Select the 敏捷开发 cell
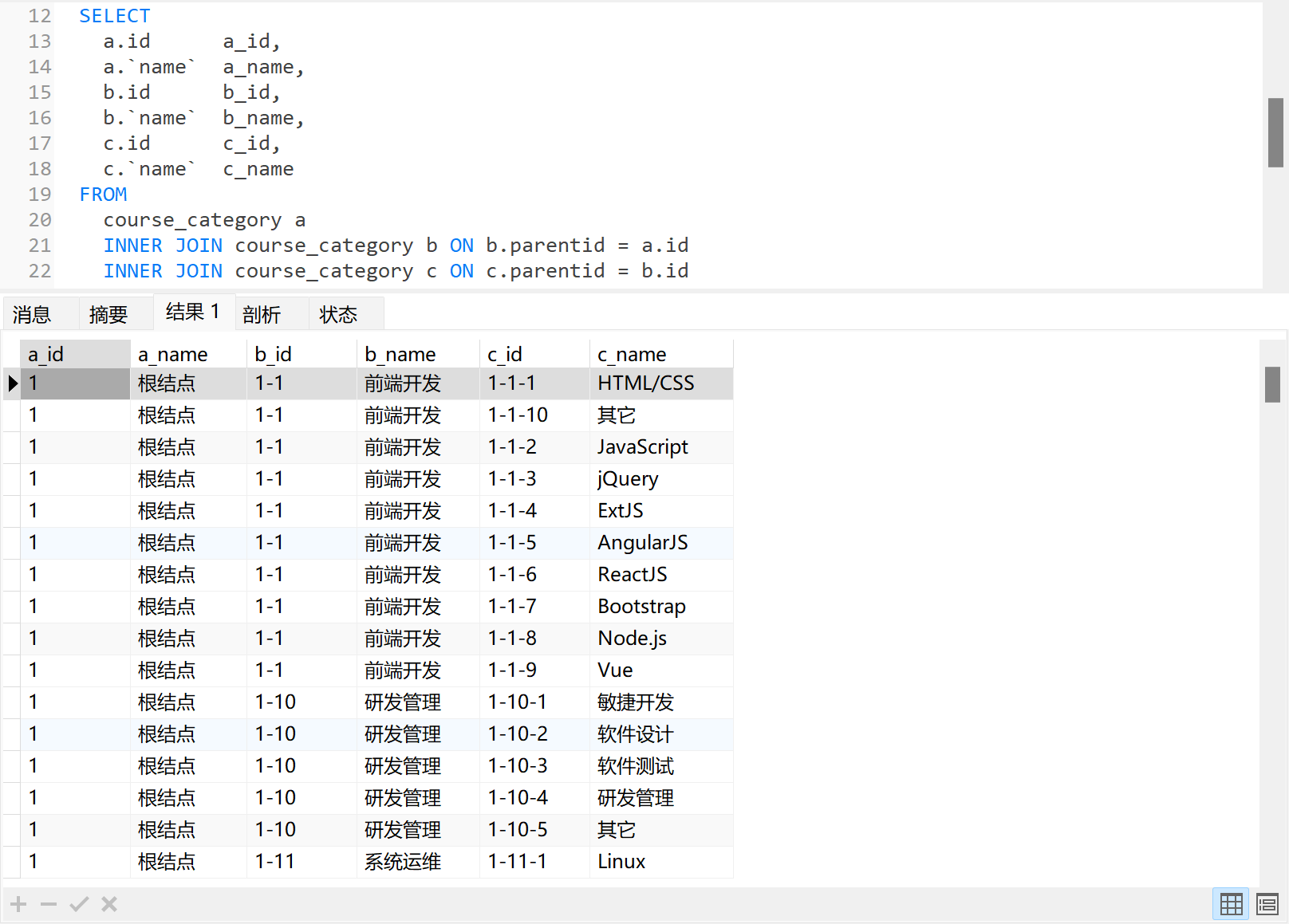Viewport: 1289px width, 924px height. pos(661,702)
